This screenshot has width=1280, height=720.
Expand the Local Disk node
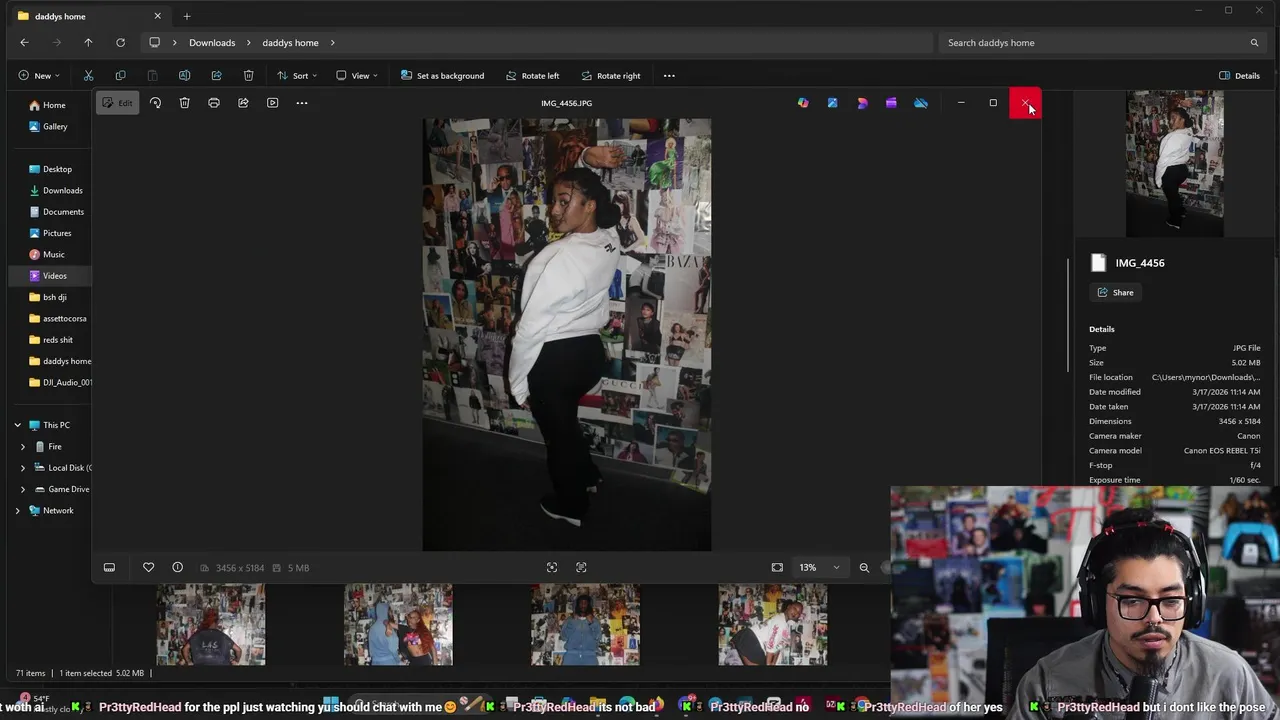(x=23, y=468)
